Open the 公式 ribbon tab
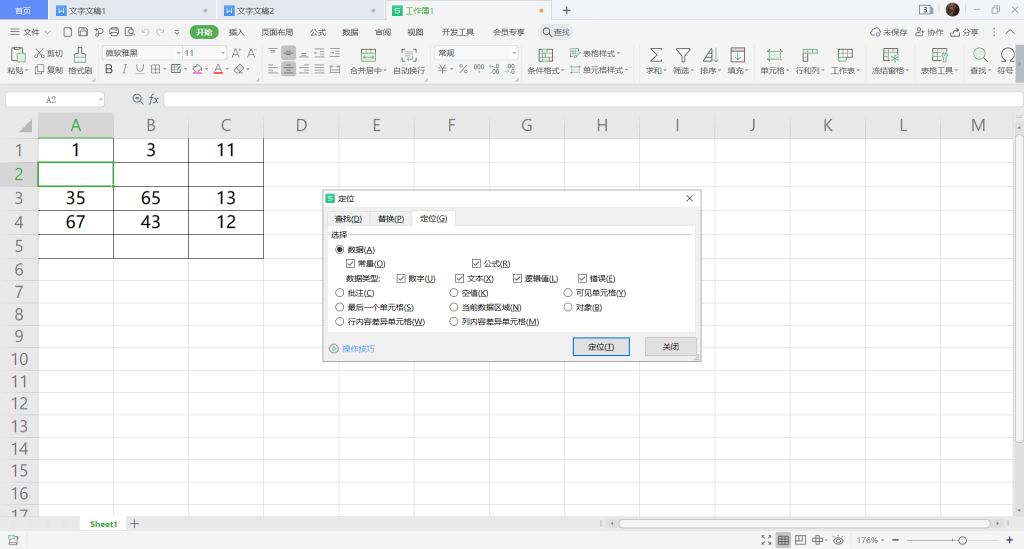The width and height of the screenshot is (1024, 549). click(317, 32)
